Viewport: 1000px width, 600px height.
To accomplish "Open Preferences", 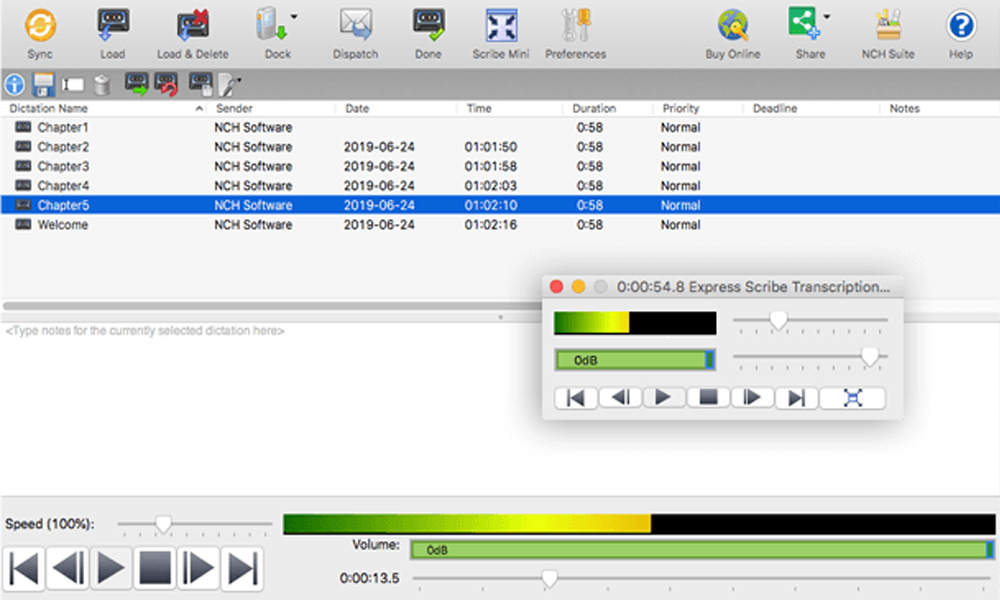I will pyautogui.click(x=575, y=26).
